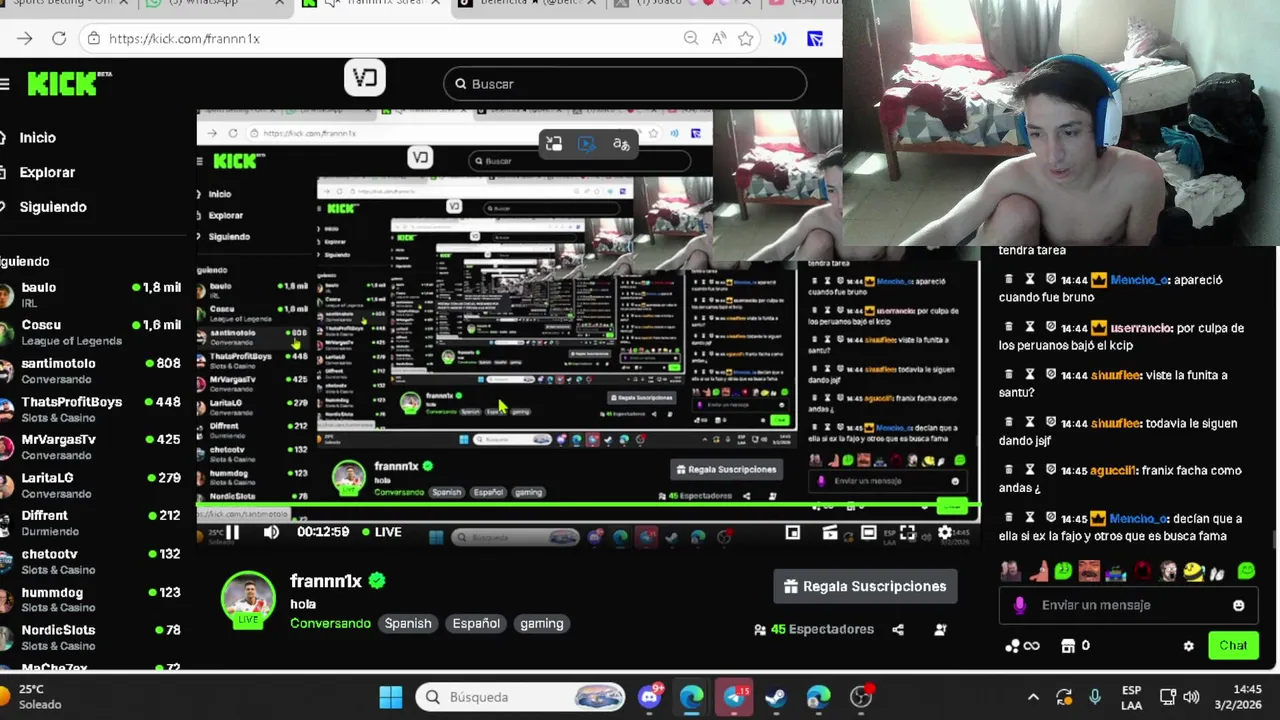Open the Español tag
This screenshot has width=1280, height=720.
[476, 623]
